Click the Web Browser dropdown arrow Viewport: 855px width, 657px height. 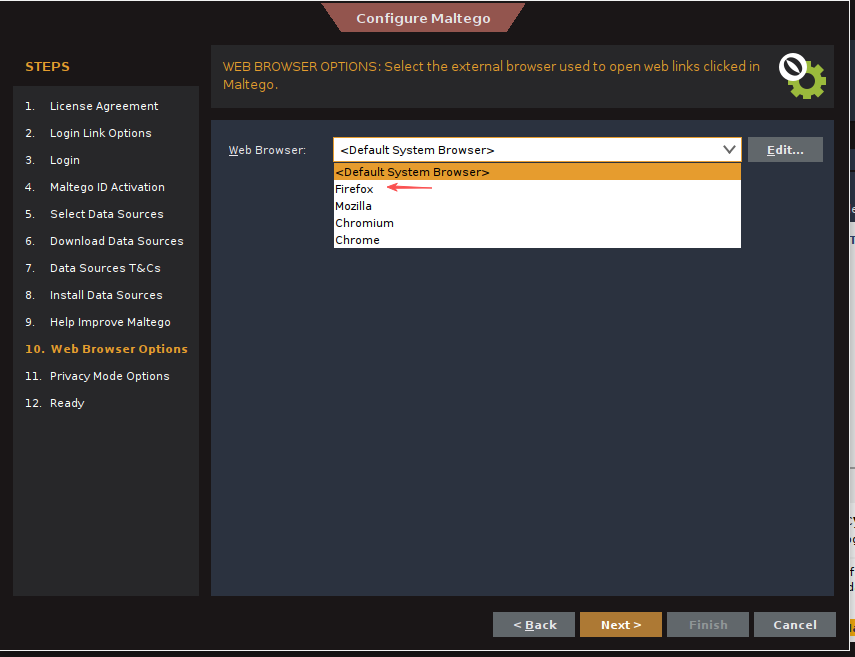click(729, 149)
